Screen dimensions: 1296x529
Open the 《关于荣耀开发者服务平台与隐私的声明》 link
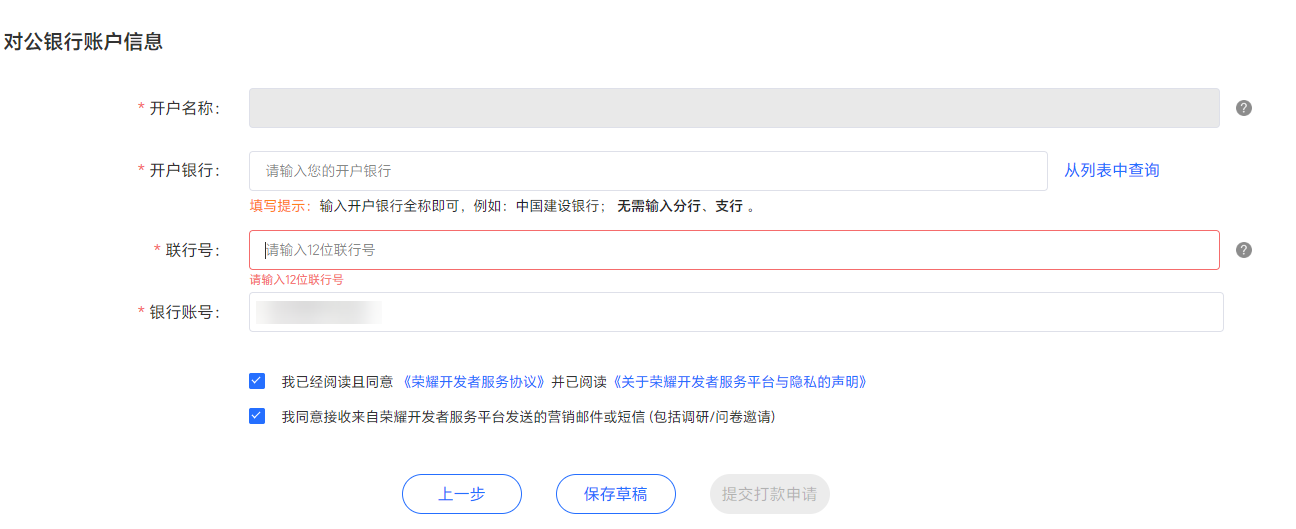(x=738, y=382)
